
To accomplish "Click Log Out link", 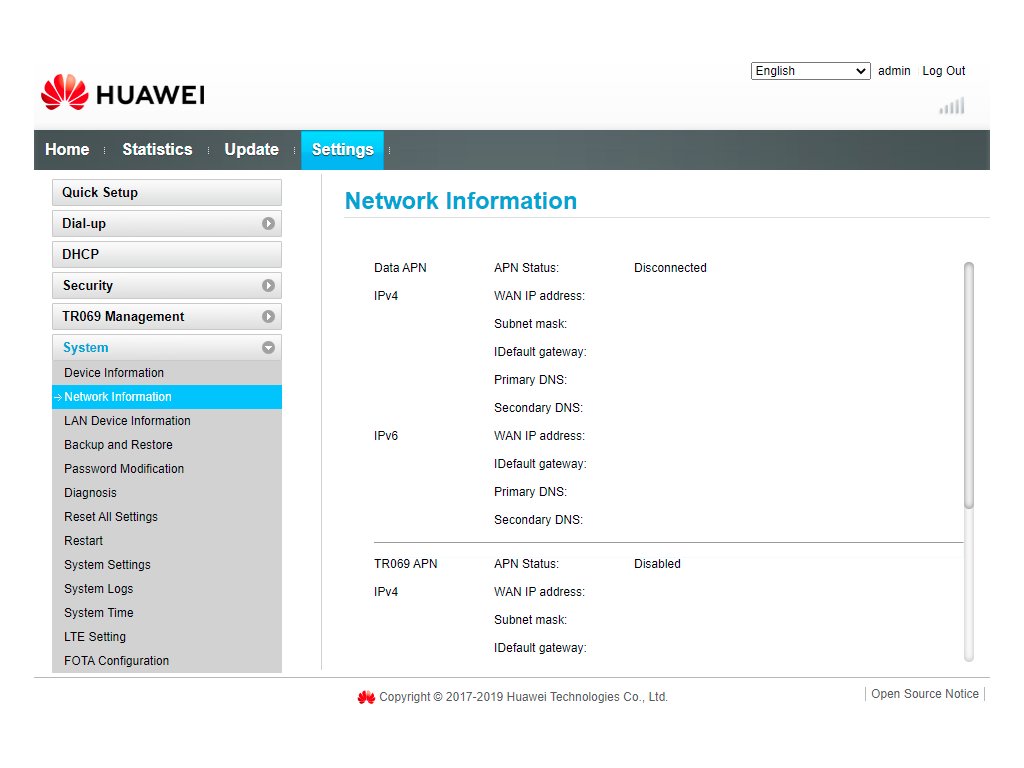I will pos(943,71).
